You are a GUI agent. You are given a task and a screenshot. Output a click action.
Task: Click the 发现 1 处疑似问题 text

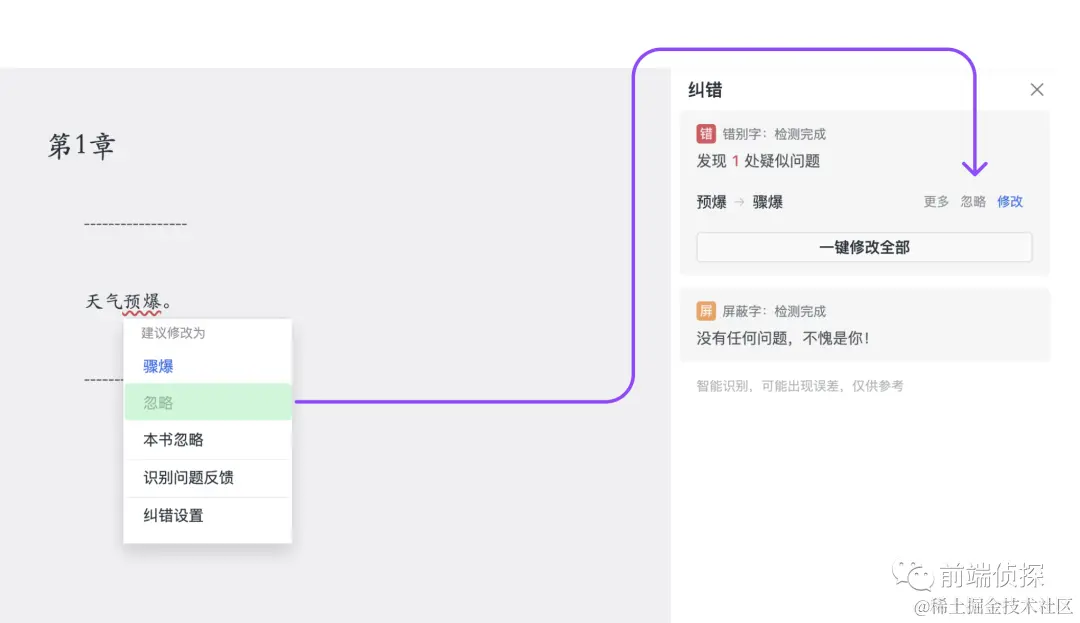(755, 162)
